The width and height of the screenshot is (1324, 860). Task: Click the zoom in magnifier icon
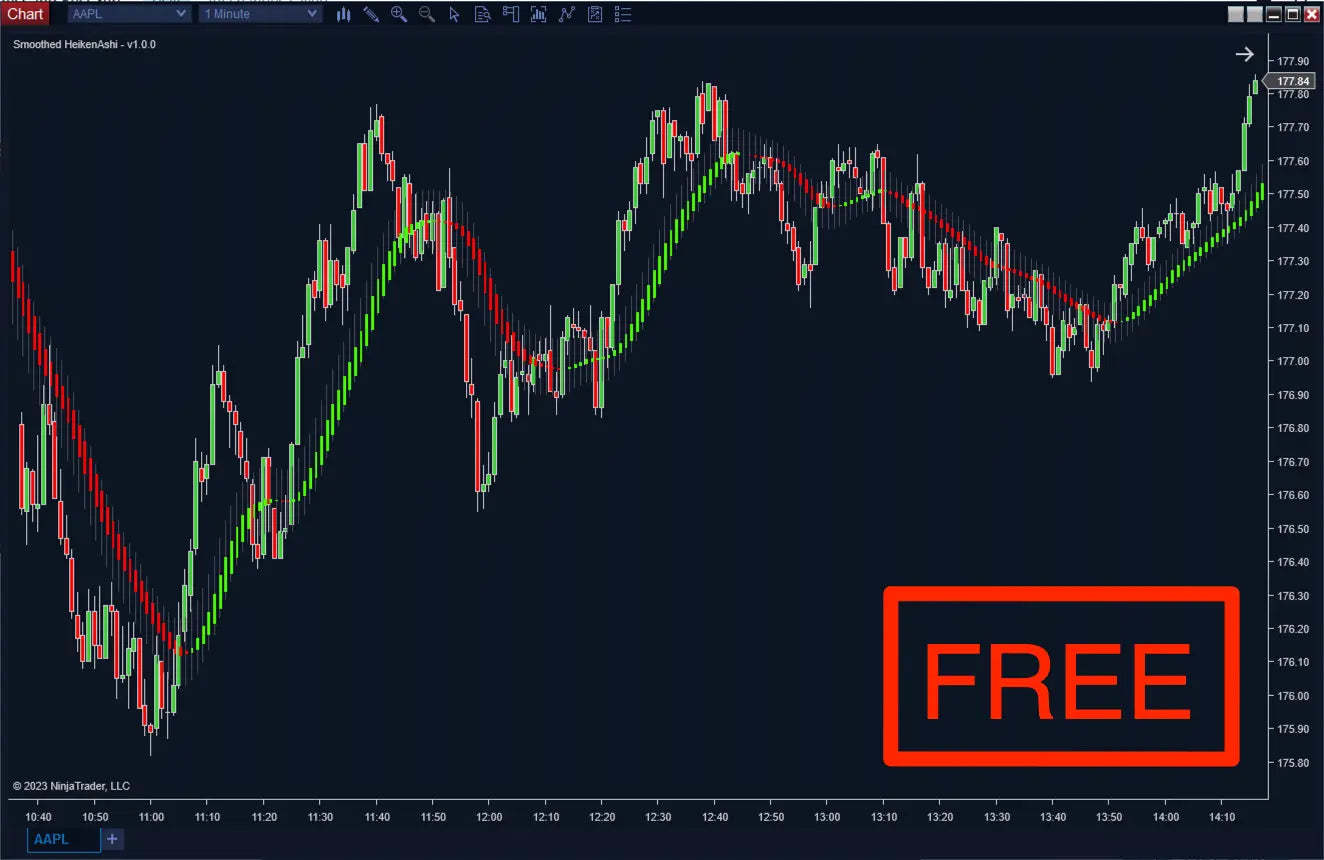[399, 14]
